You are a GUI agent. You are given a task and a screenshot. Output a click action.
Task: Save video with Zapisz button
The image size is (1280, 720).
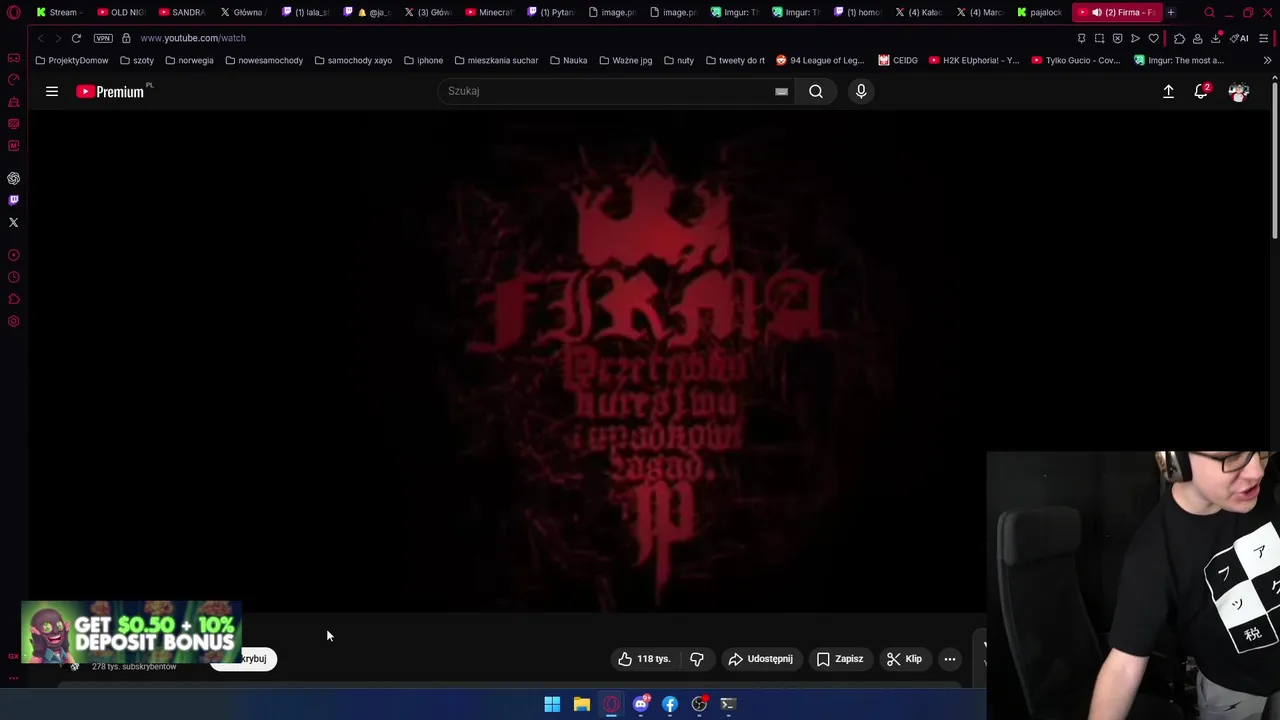[840, 659]
